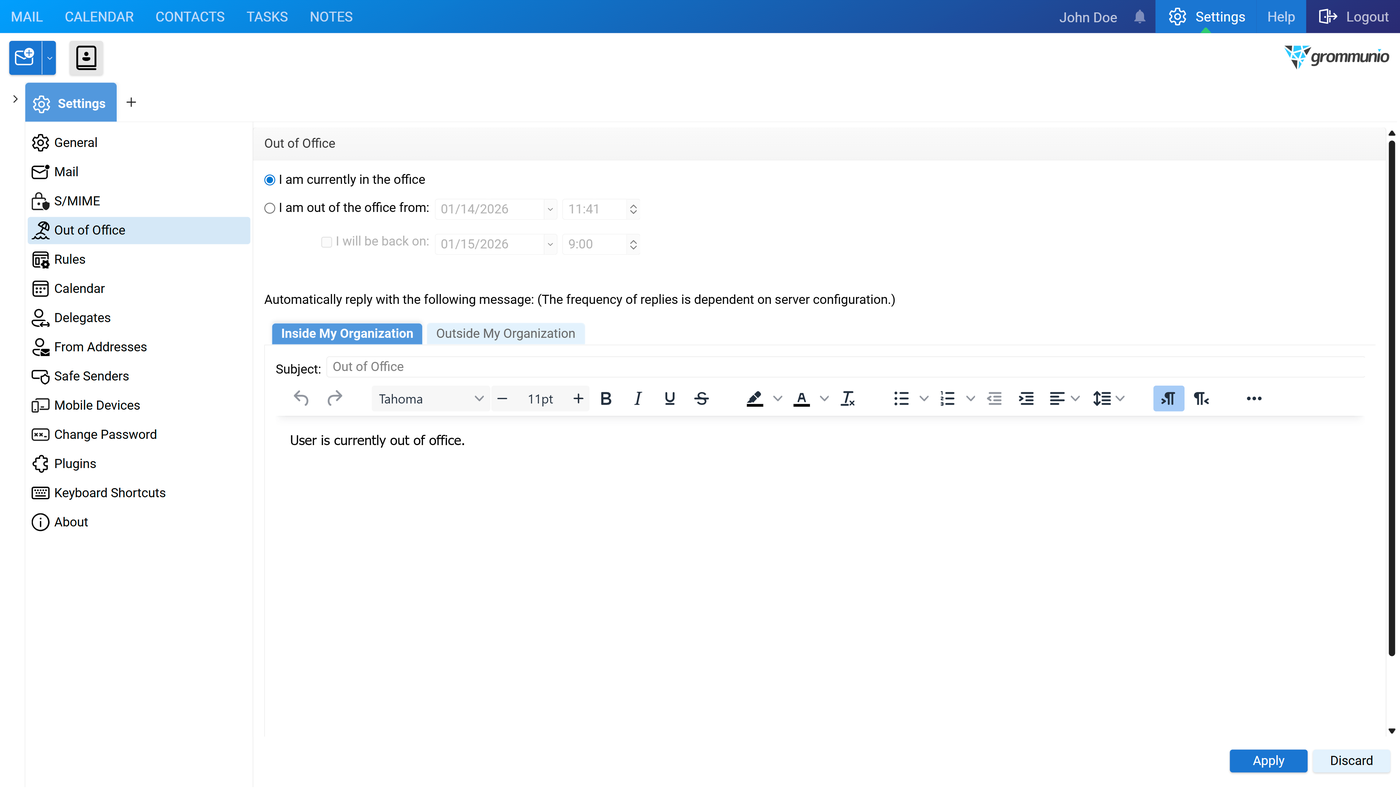The image size is (1400, 788).
Task: Insert a bullet list
Action: click(901, 399)
